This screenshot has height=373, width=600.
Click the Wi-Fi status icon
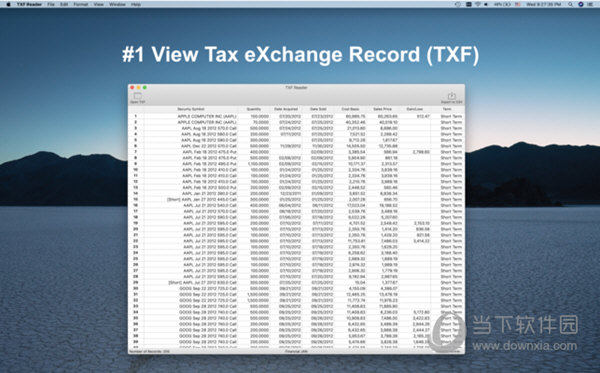click(478, 4)
